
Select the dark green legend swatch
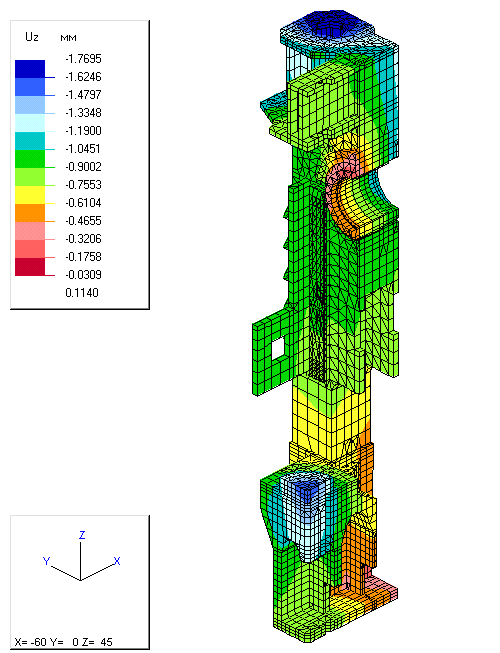click(30, 159)
